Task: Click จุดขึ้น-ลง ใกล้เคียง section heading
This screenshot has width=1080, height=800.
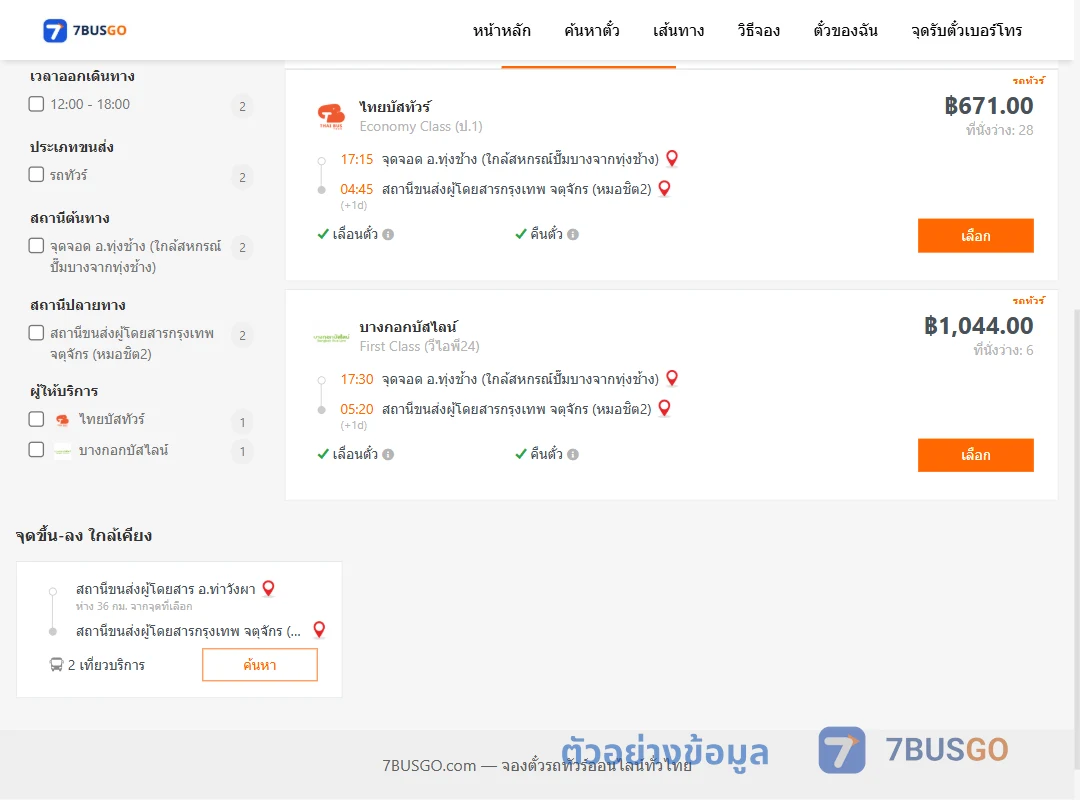Action: 84,535
